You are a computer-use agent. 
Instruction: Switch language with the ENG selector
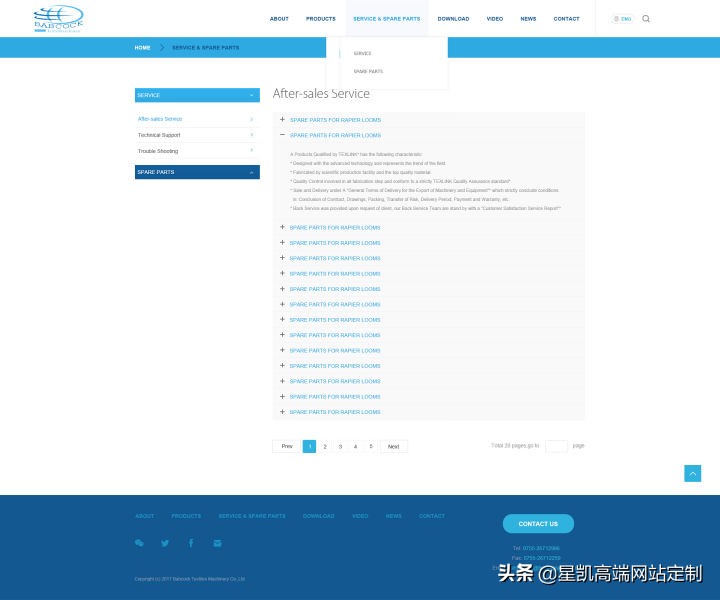(x=622, y=19)
